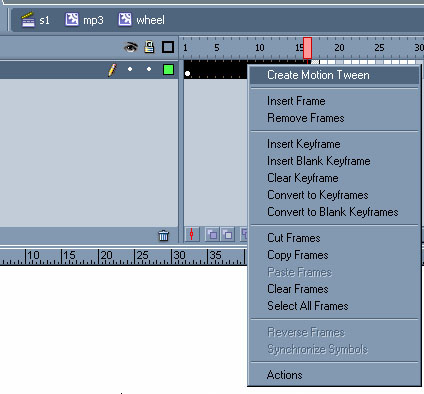Choose Create Motion Tween from context menu
Image resolution: width=424 pixels, height=394 pixels.
[318, 75]
